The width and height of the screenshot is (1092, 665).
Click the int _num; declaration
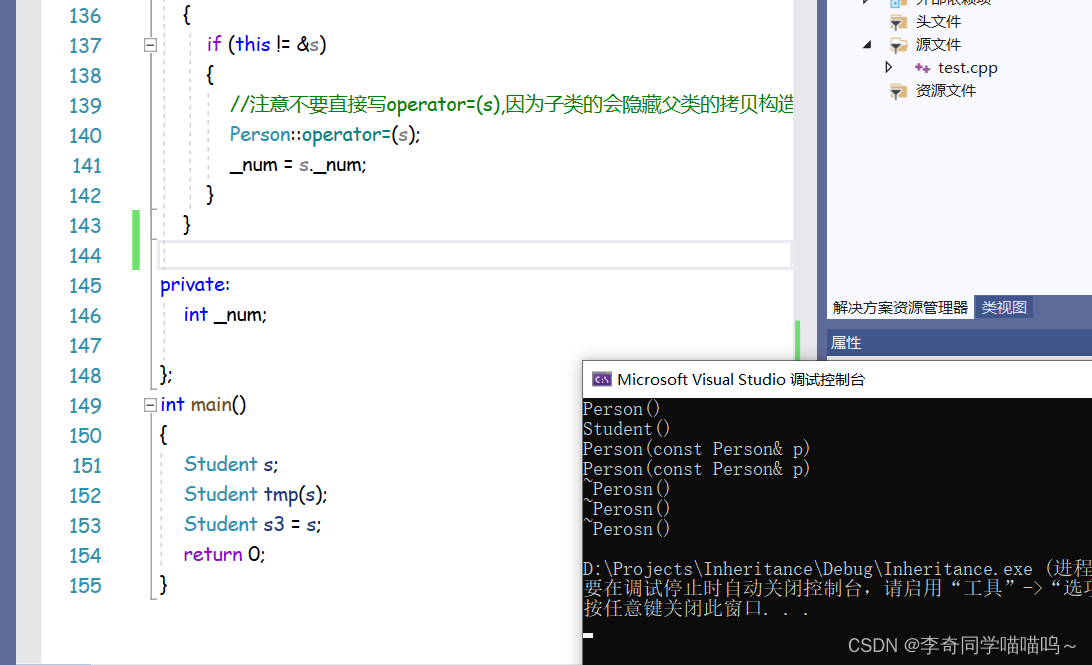click(x=225, y=315)
